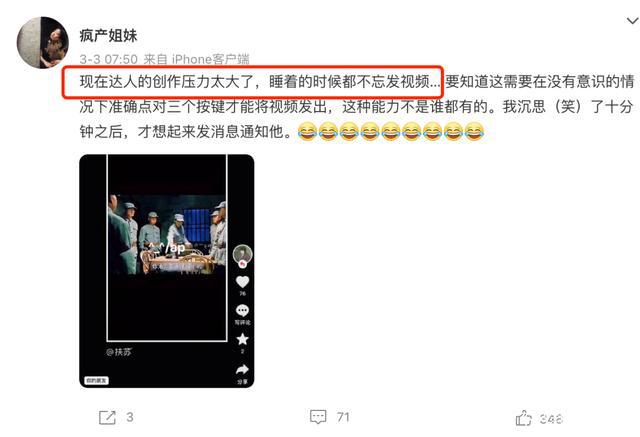
Task: Open the 疯产姐妹 profile avatar
Action: [x=43, y=42]
